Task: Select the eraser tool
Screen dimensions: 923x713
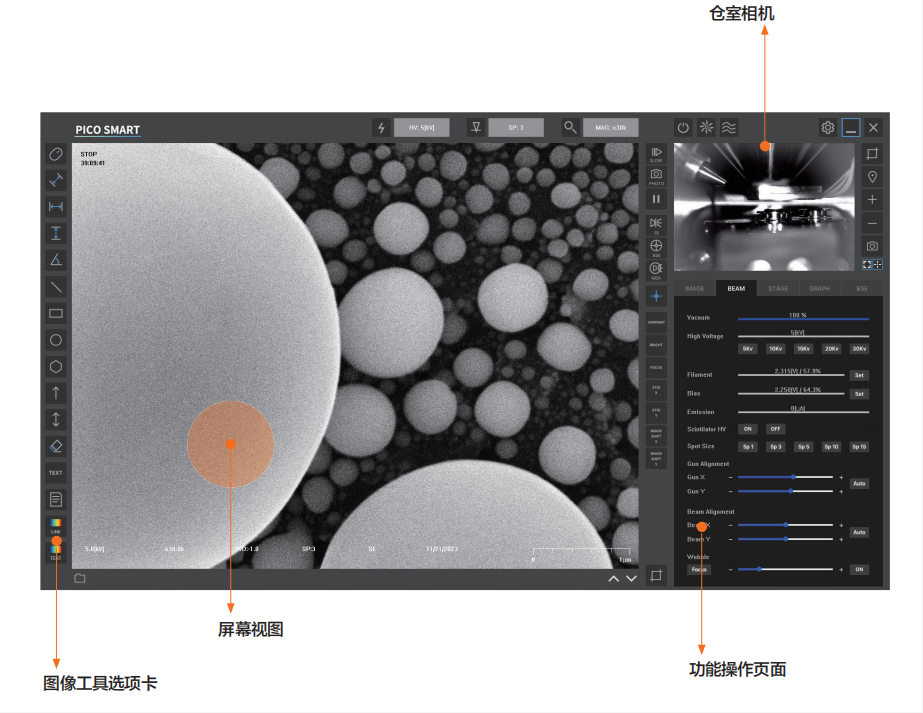Action: point(56,446)
